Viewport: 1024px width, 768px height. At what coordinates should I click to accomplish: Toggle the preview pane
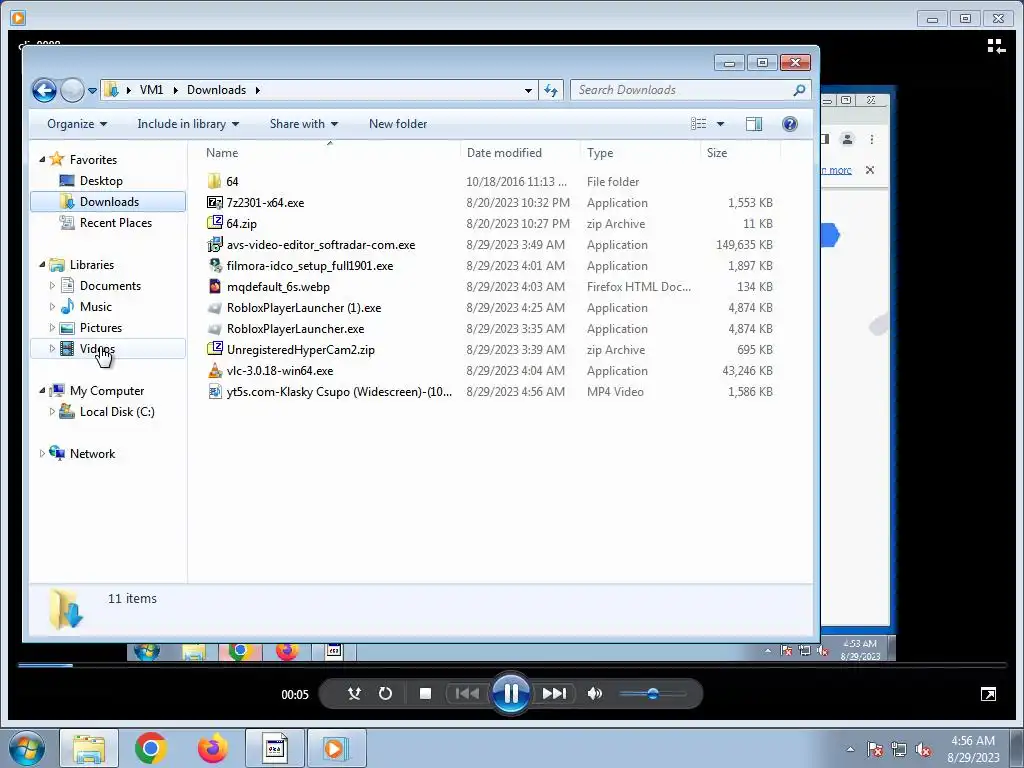[x=754, y=124]
